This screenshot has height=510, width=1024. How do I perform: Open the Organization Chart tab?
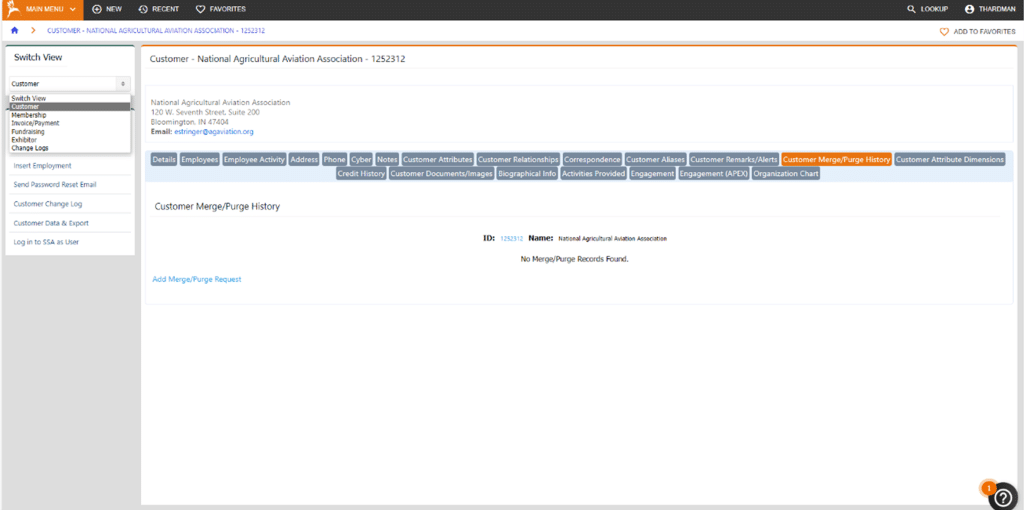(786, 174)
